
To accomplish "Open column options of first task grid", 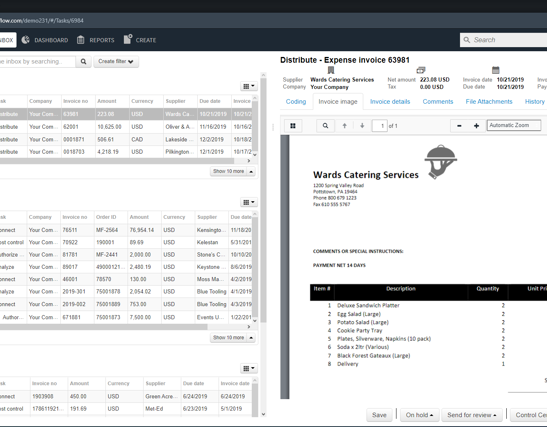I will 249,86.
